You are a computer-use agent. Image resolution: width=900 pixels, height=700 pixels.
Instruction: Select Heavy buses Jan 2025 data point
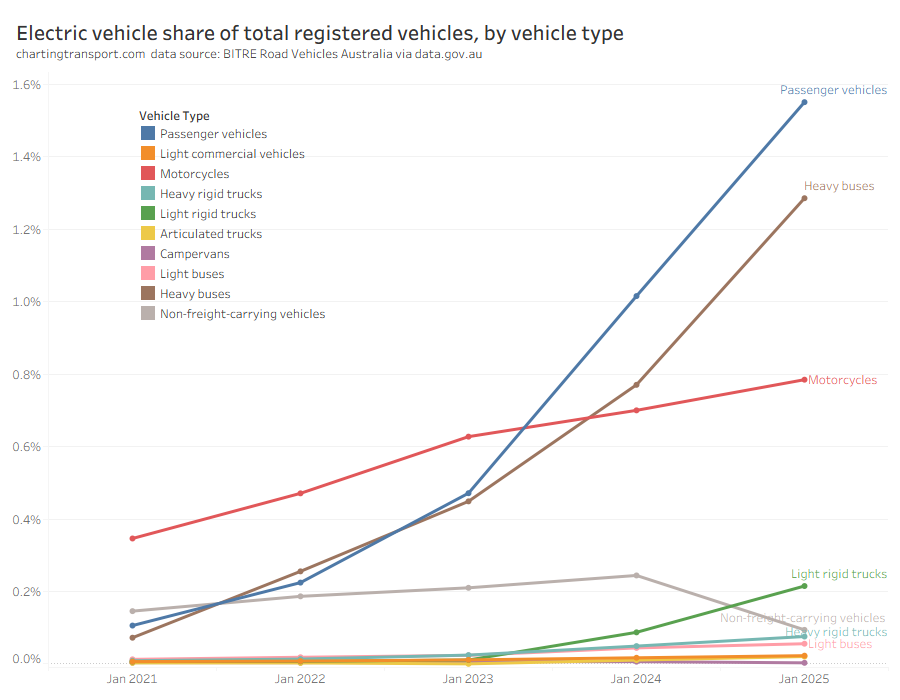[x=804, y=198]
